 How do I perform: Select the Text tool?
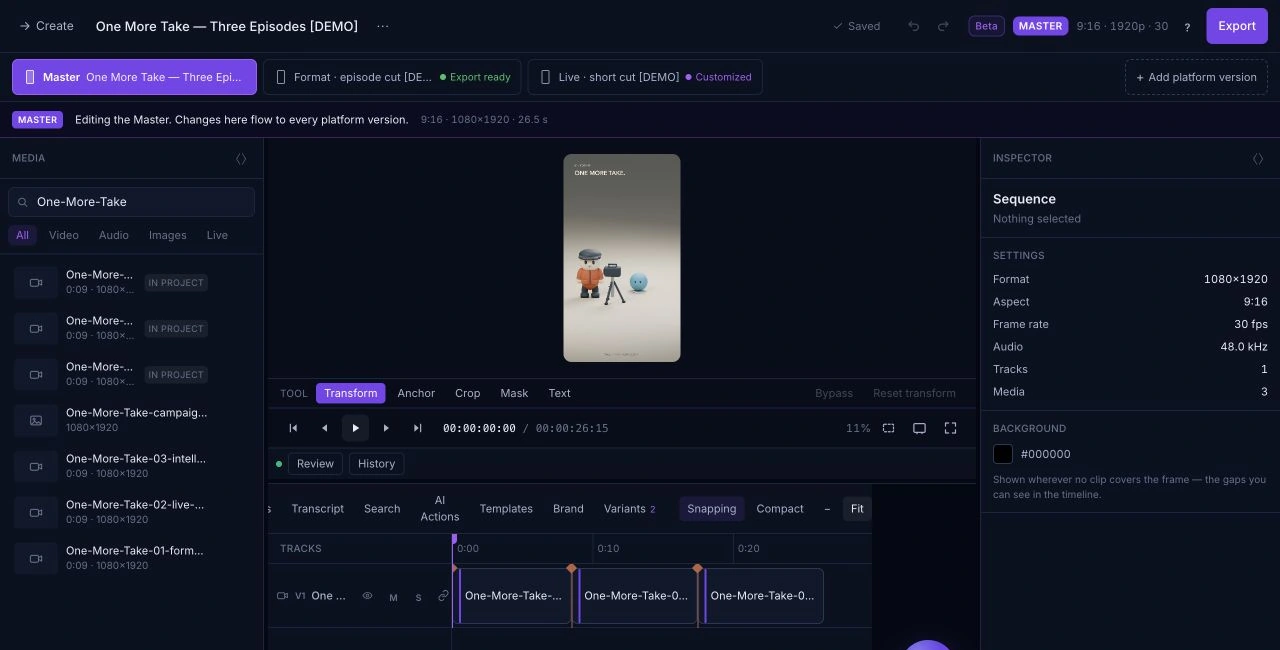pos(559,393)
